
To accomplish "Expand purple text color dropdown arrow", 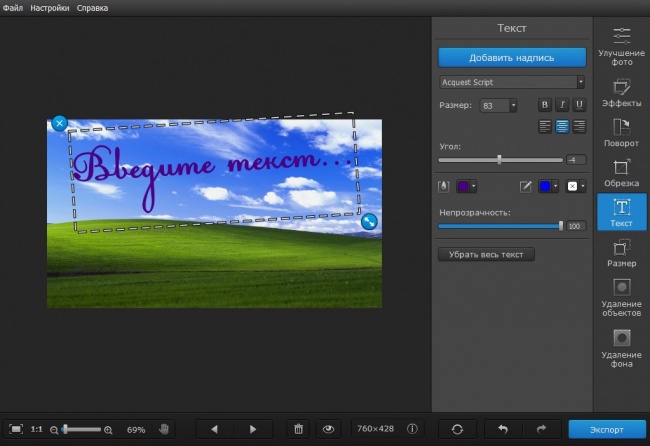I will pyautogui.click(x=473, y=186).
